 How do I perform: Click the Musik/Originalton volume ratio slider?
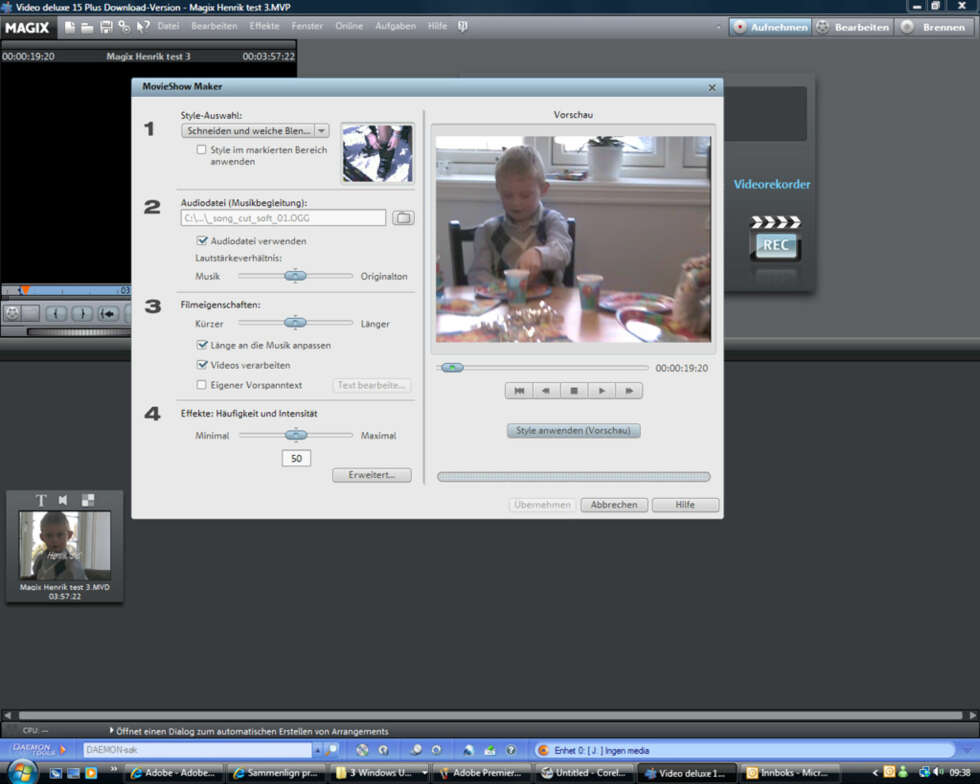tap(295, 276)
